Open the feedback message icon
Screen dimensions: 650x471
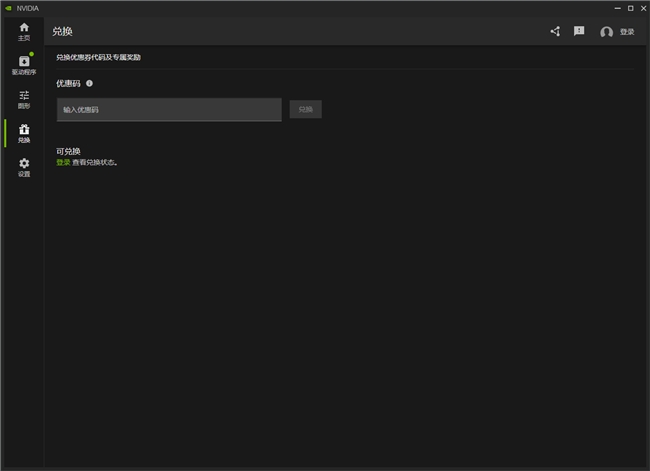579,31
